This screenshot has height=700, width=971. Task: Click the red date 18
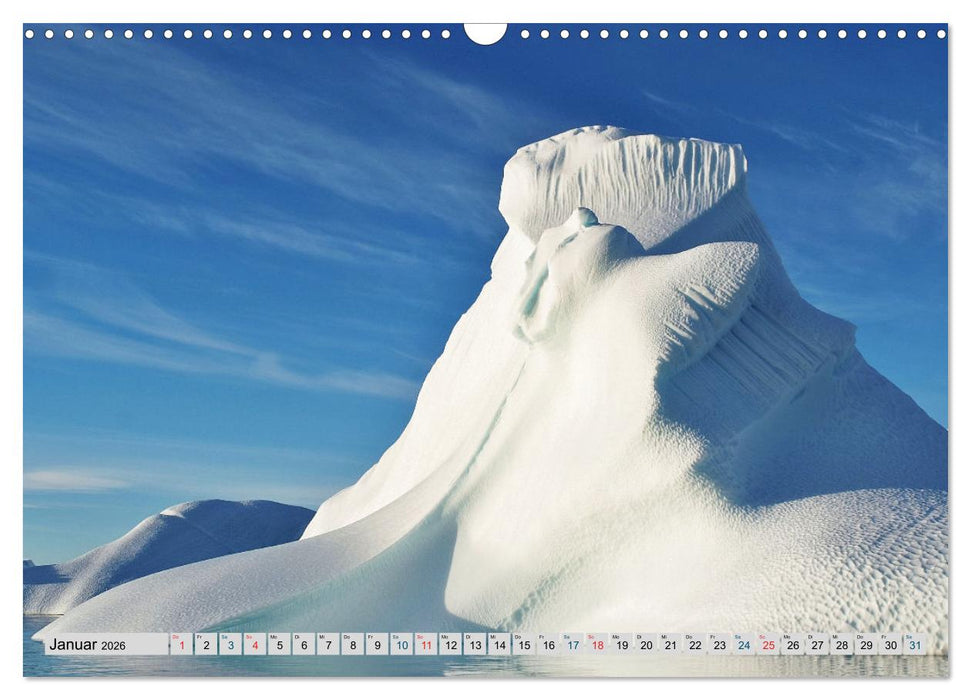(x=598, y=646)
